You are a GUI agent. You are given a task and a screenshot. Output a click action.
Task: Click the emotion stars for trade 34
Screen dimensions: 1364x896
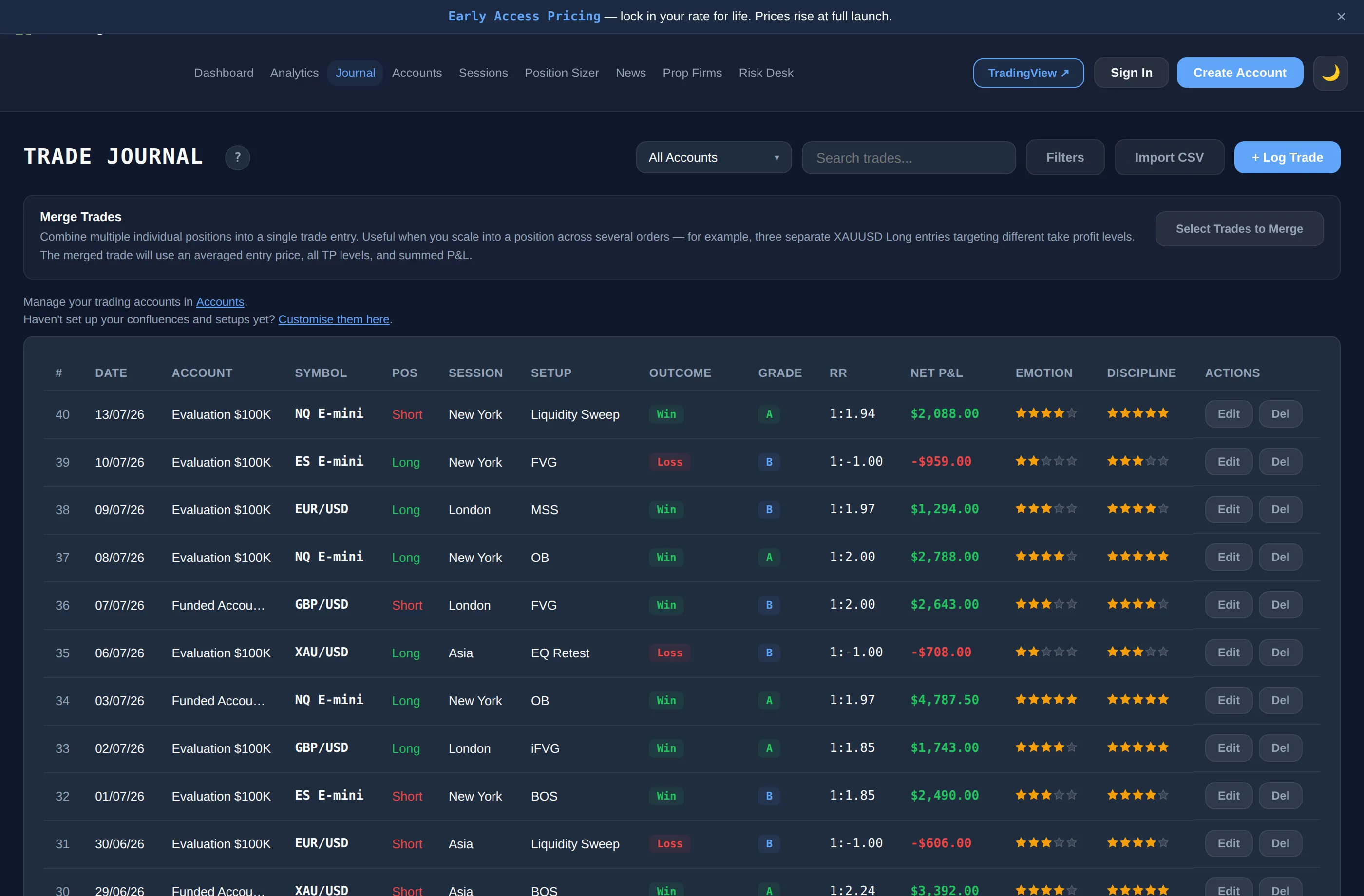(x=1046, y=699)
